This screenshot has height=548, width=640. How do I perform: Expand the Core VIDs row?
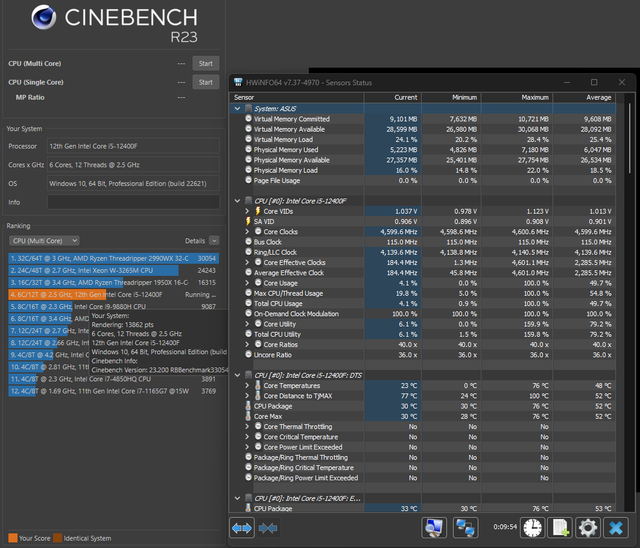pos(247,211)
